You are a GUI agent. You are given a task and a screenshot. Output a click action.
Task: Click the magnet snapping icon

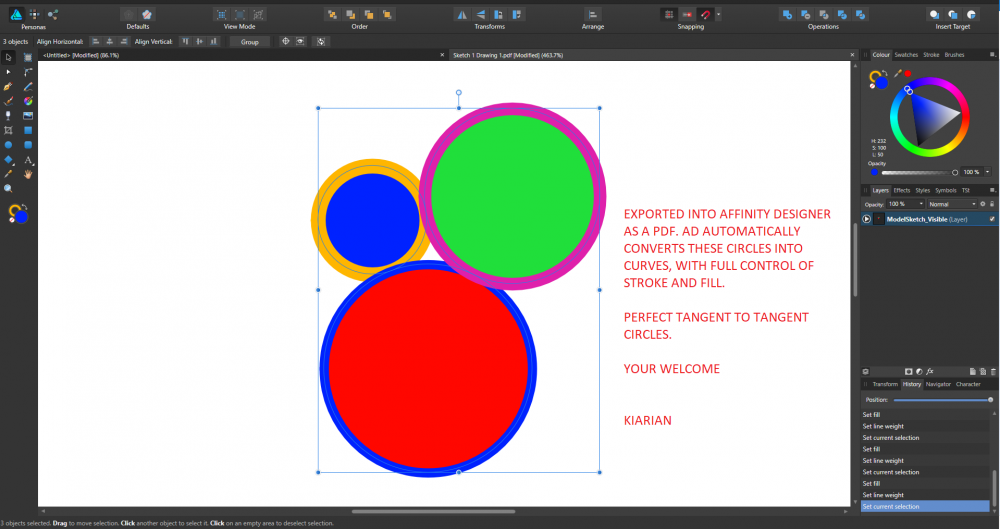pyautogui.click(x=705, y=15)
